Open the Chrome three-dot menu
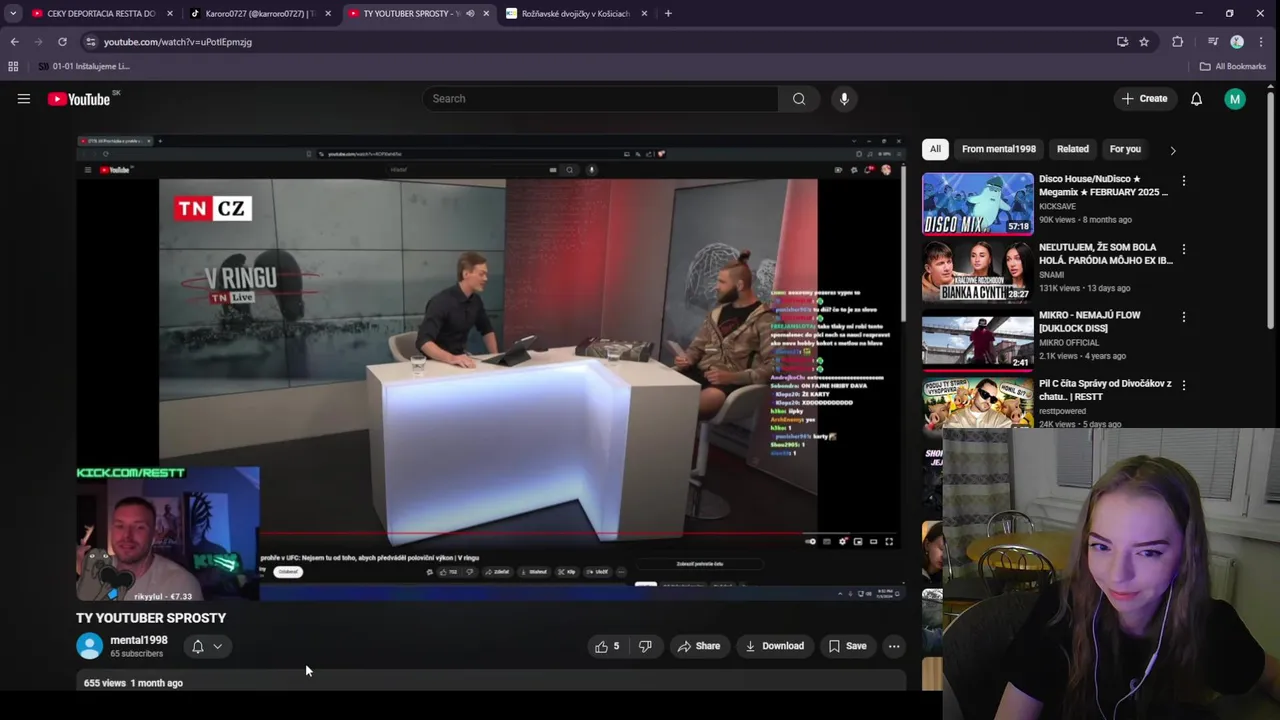 1261,42
